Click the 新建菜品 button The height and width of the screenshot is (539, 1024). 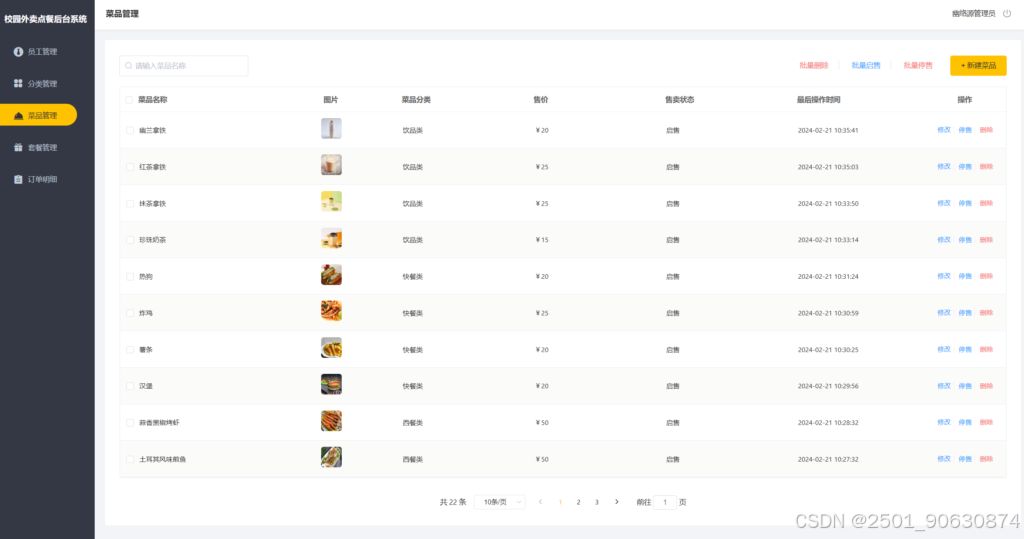[978, 66]
